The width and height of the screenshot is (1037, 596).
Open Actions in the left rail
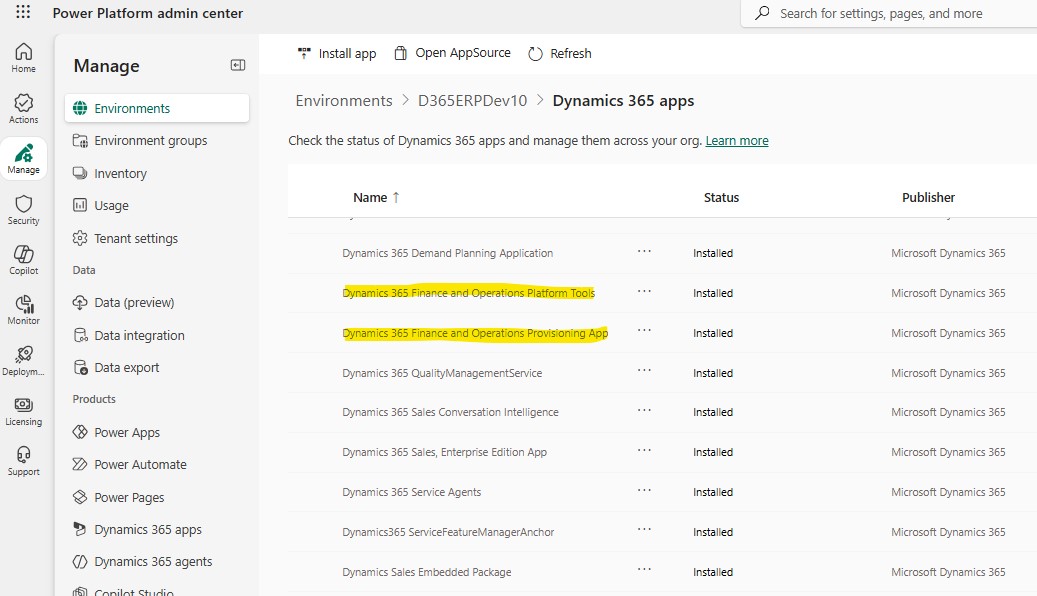(23, 108)
